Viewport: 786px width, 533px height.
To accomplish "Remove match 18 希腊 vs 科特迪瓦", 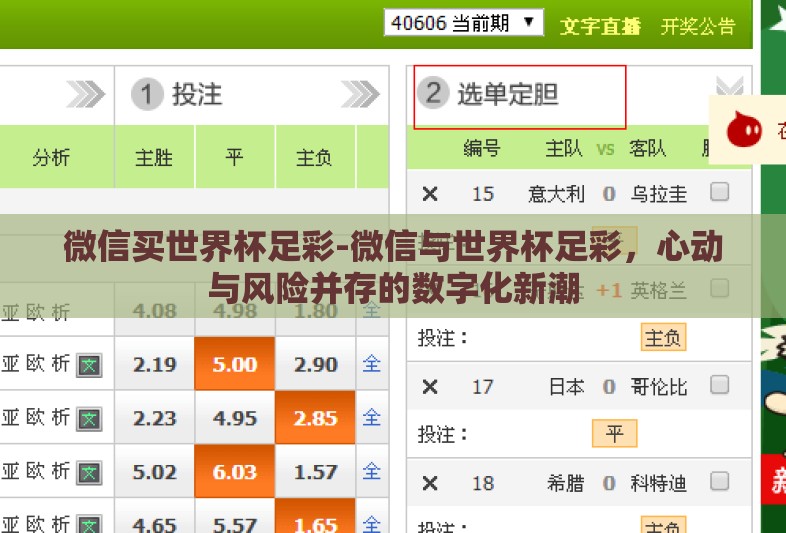I will pyautogui.click(x=430, y=483).
